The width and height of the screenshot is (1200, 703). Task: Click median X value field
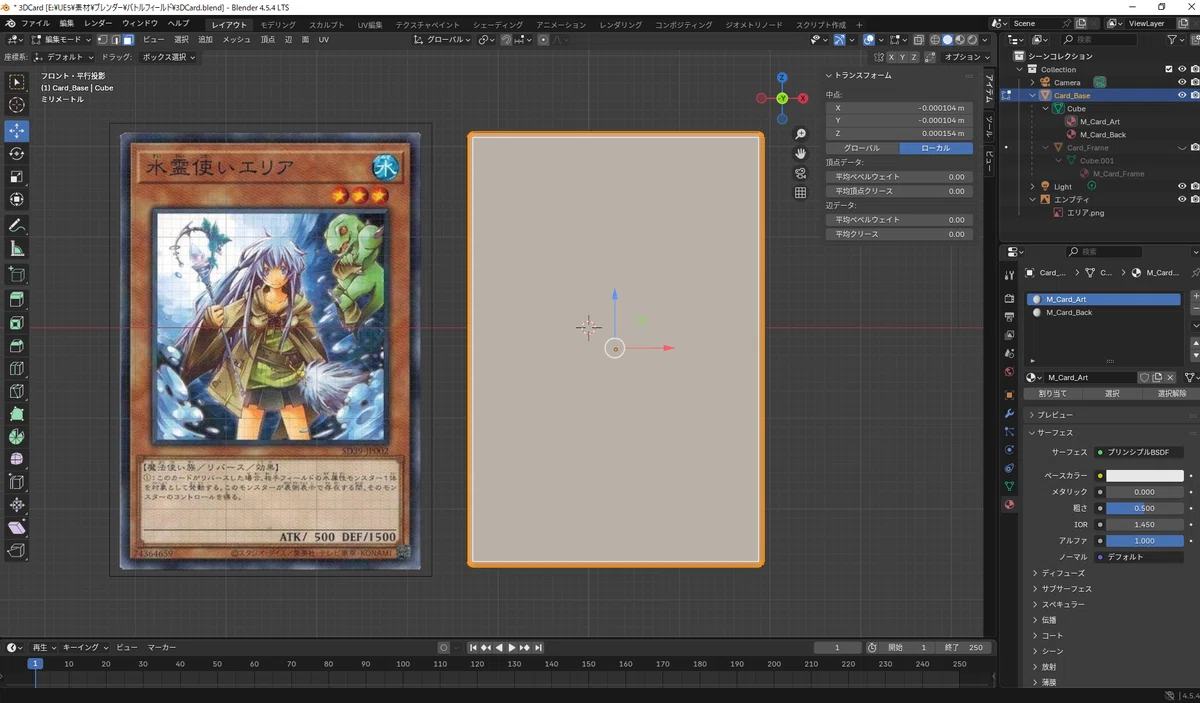tap(899, 108)
